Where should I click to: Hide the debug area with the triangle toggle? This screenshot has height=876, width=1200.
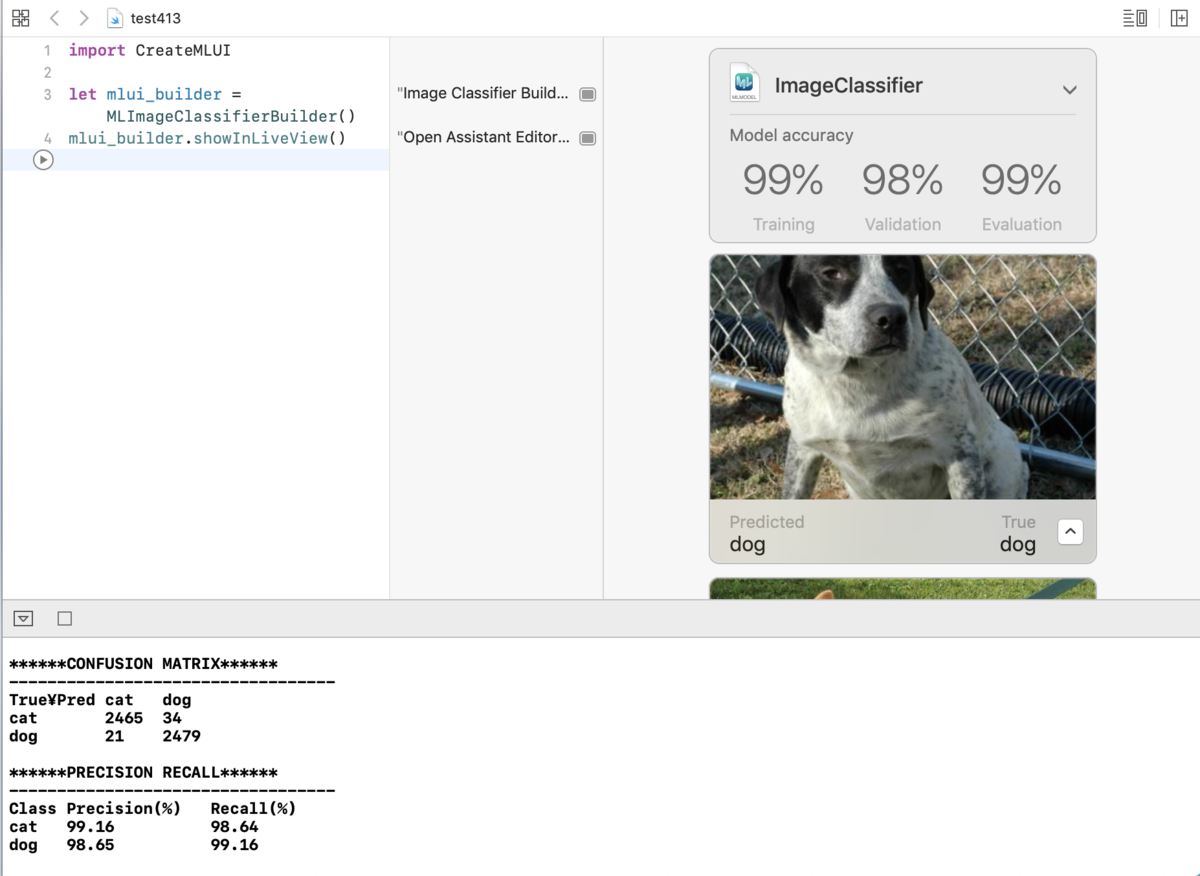(x=24, y=619)
